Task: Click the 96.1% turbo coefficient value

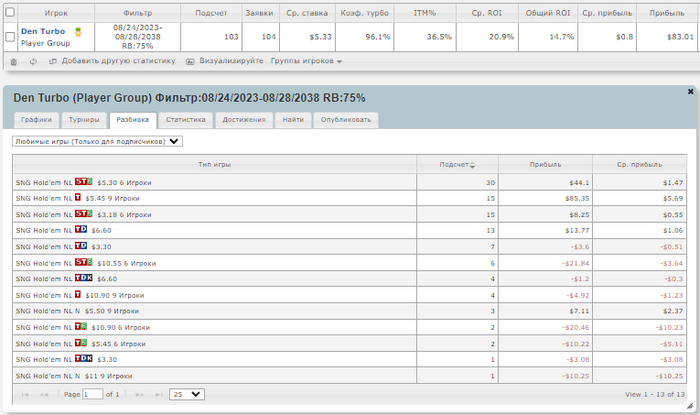Action: [x=378, y=37]
